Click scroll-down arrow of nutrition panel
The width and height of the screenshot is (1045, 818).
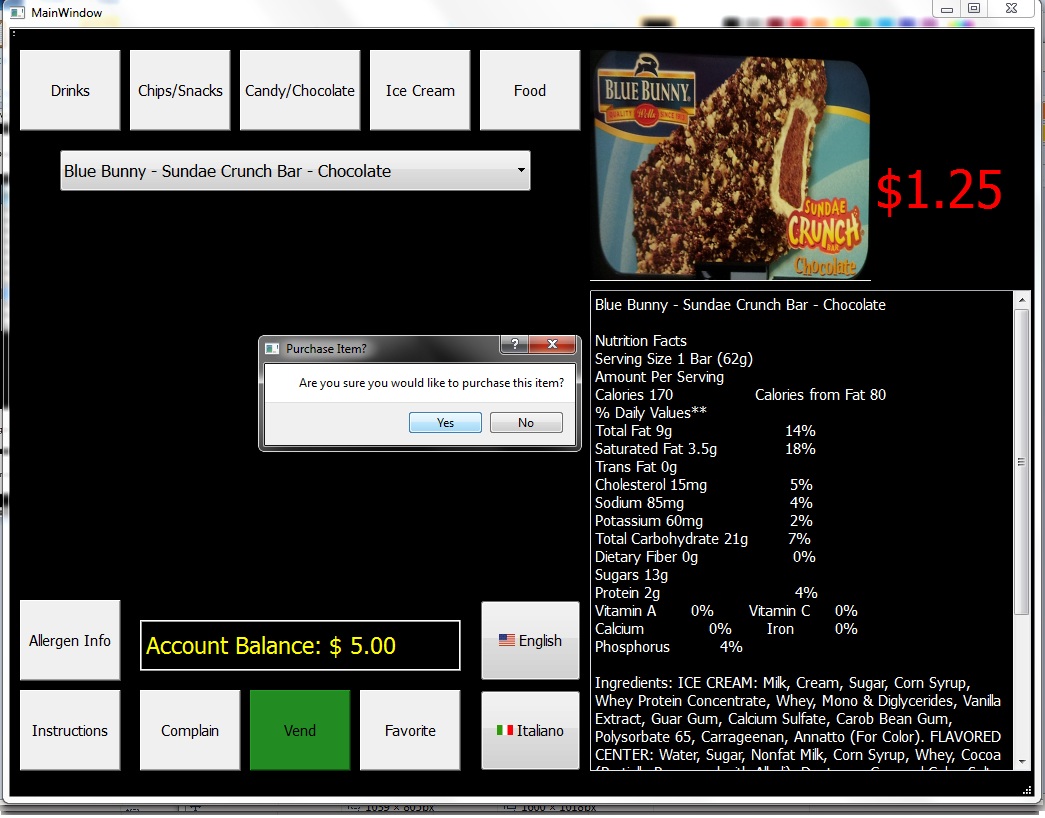coord(1022,761)
